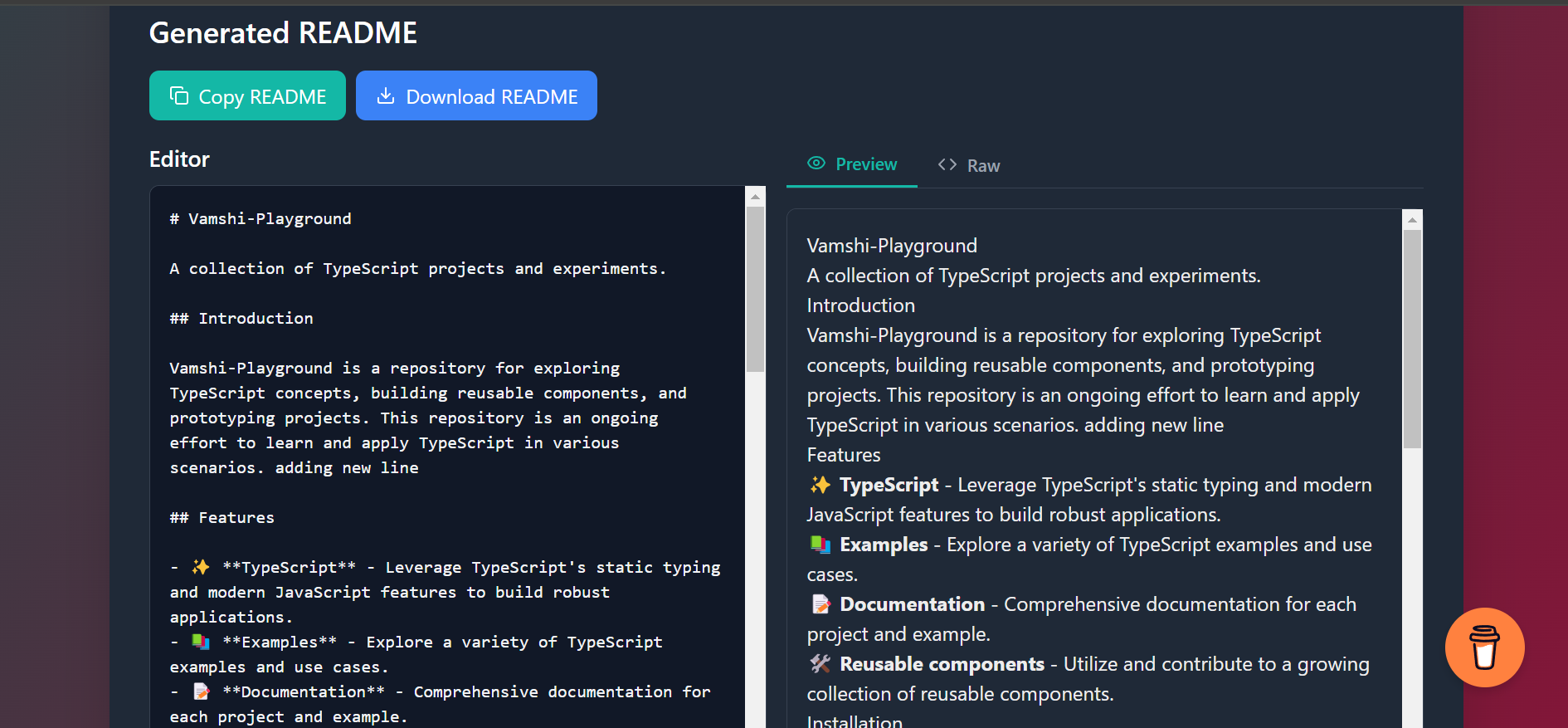Click sparkles emoji before TypeScript in preview
This screenshot has height=728, width=1568.
tap(821, 485)
